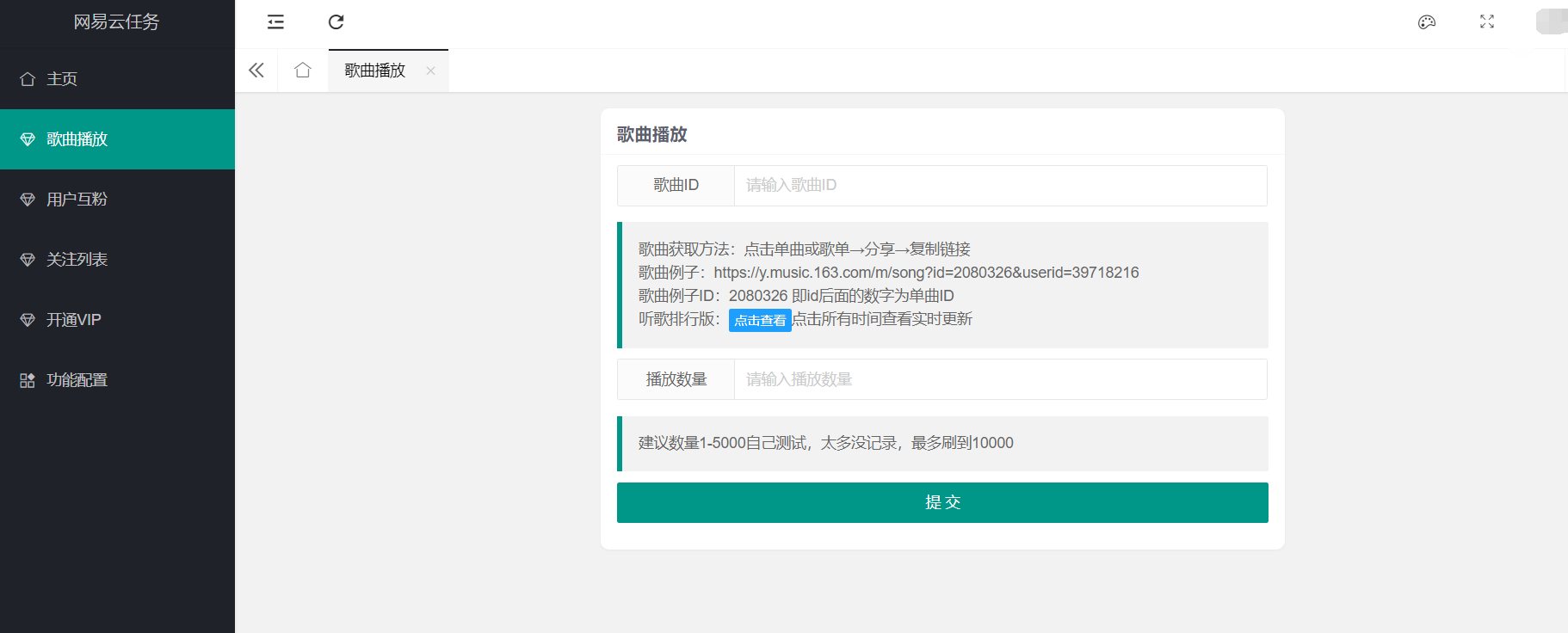The image size is (1568, 633).
Task: Click the 提交 submit button
Action: click(x=942, y=502)
